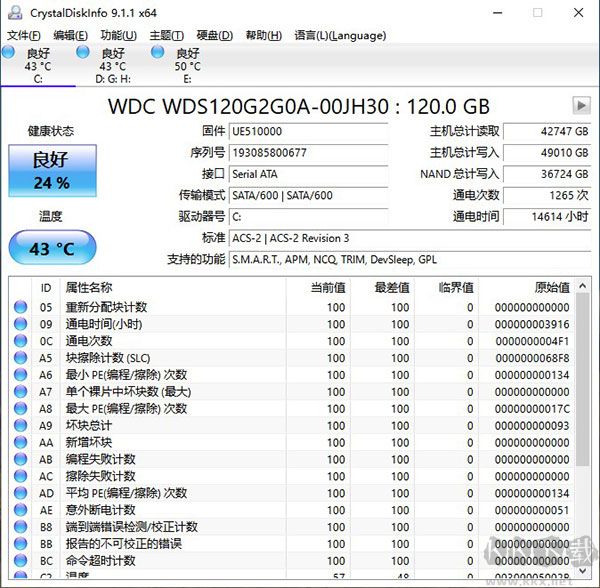Click the blue status dot for attribute A6
Viewport: 600px width, 588px height.
[20, 375]
